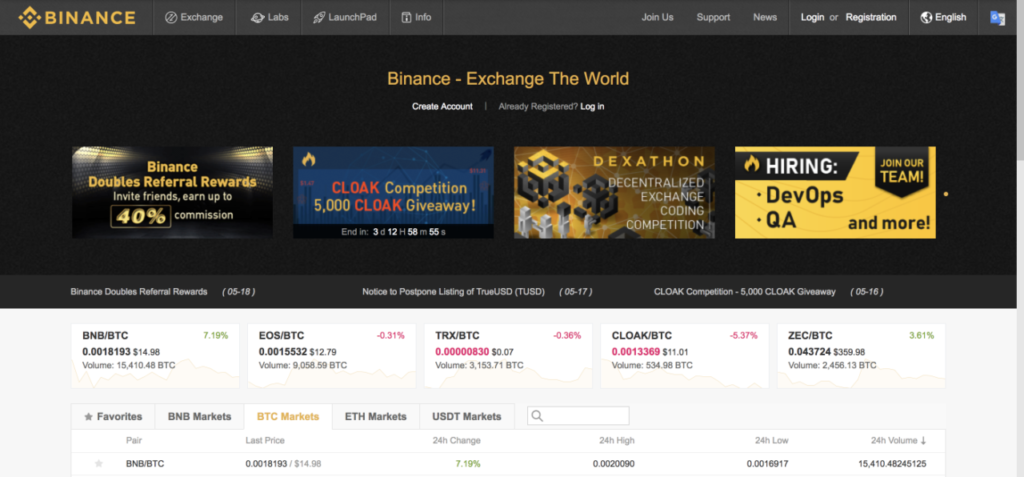The image size is (1024, 477).
Task: Open the Exchange menu icon
Action: click(171, 17)
